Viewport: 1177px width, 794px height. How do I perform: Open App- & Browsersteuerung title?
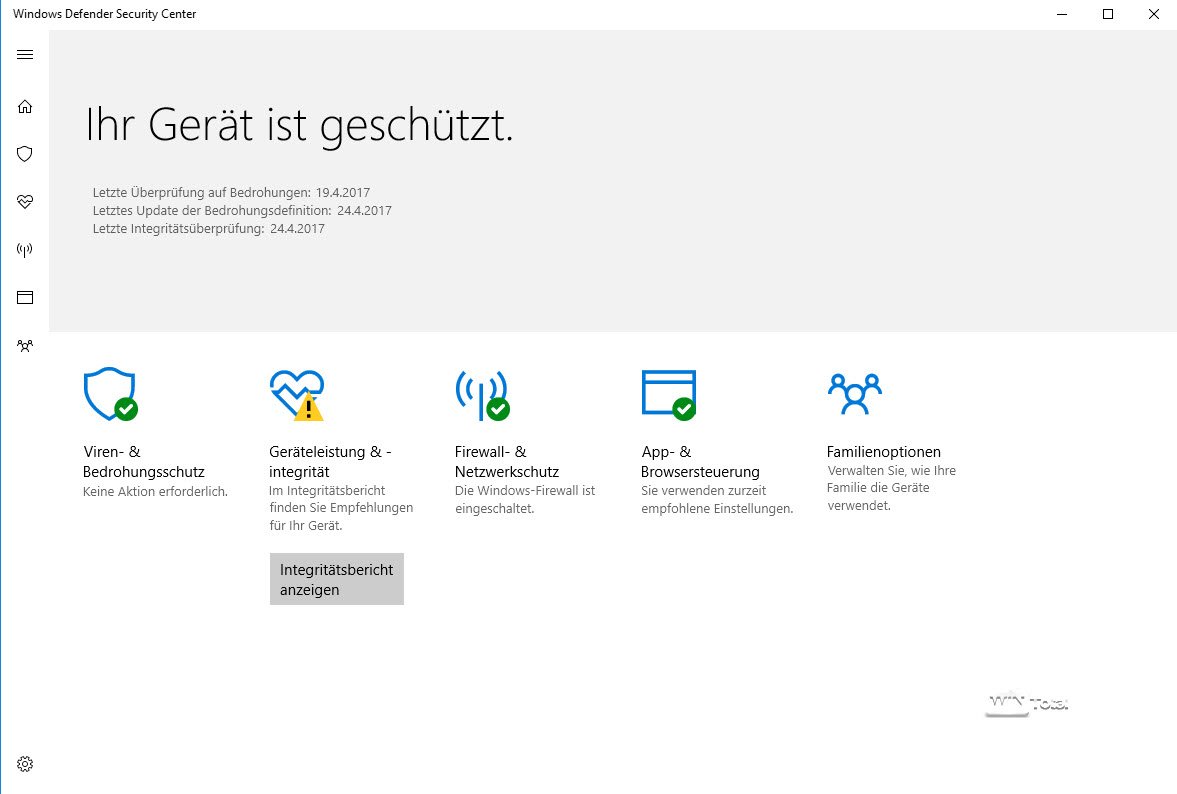coord(700,462)
